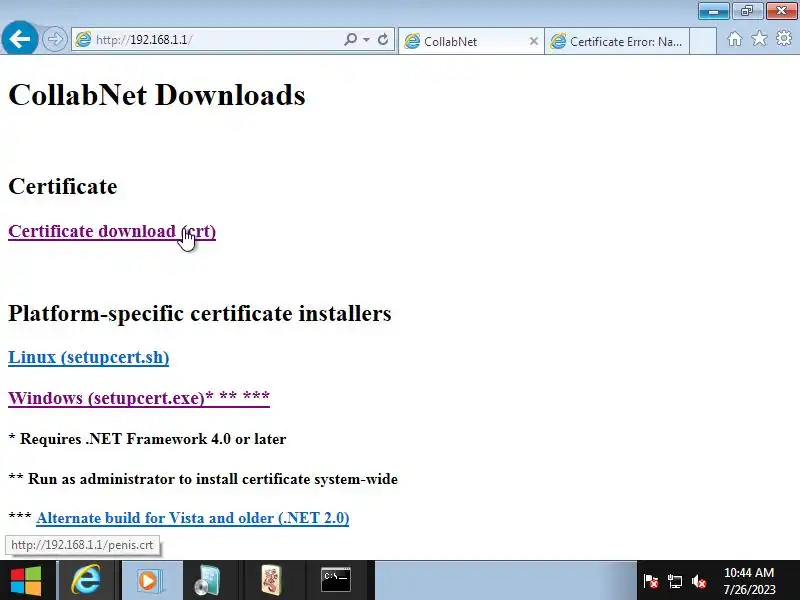
Task: Switch to the Certificate Error tab
Action: point(617,41)
